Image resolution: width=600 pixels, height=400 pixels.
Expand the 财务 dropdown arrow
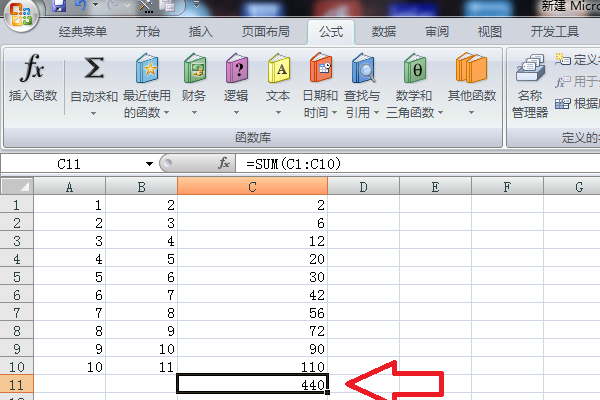(194, 113)
